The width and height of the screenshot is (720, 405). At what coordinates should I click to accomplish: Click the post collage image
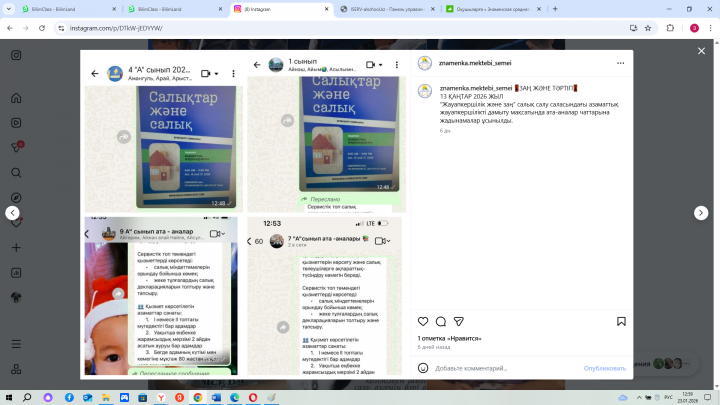click(x=245, y=214)
